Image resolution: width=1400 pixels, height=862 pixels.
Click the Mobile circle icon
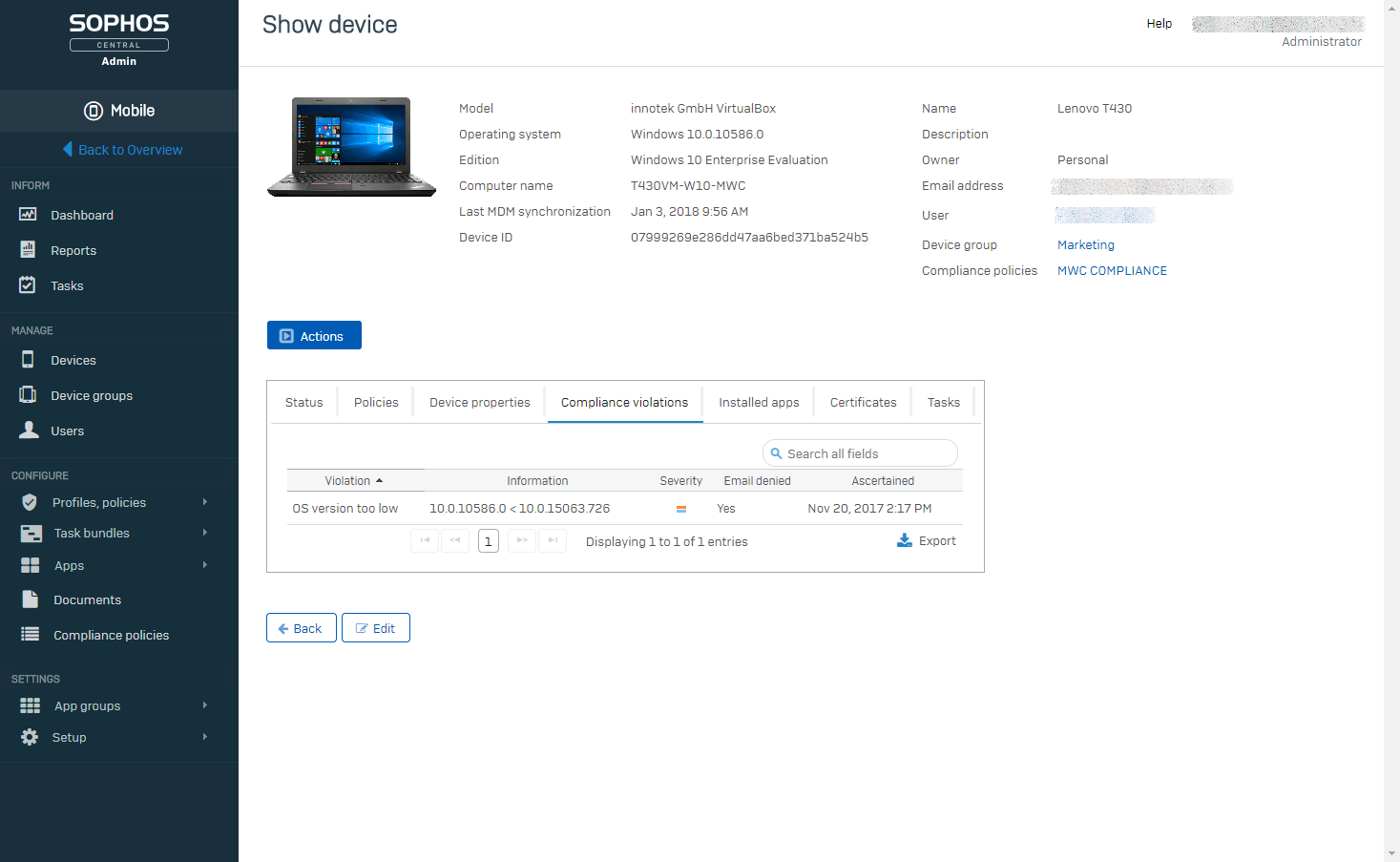[94, 111]
